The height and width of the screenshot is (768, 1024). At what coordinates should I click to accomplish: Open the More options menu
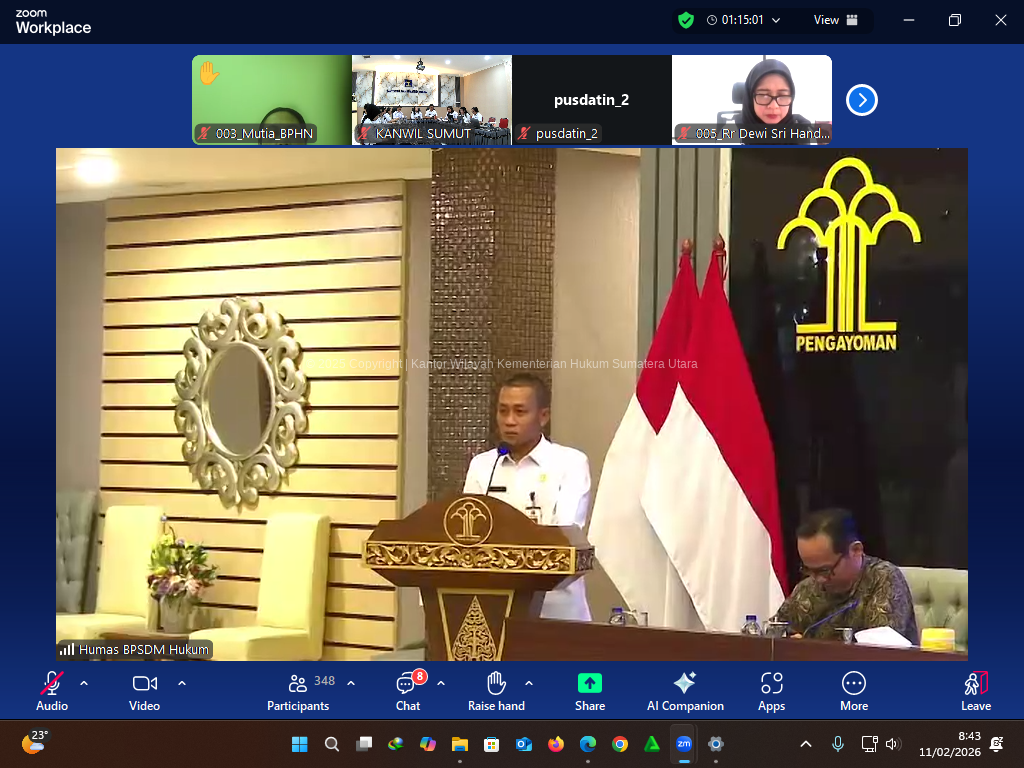click(x=854, y=691)
